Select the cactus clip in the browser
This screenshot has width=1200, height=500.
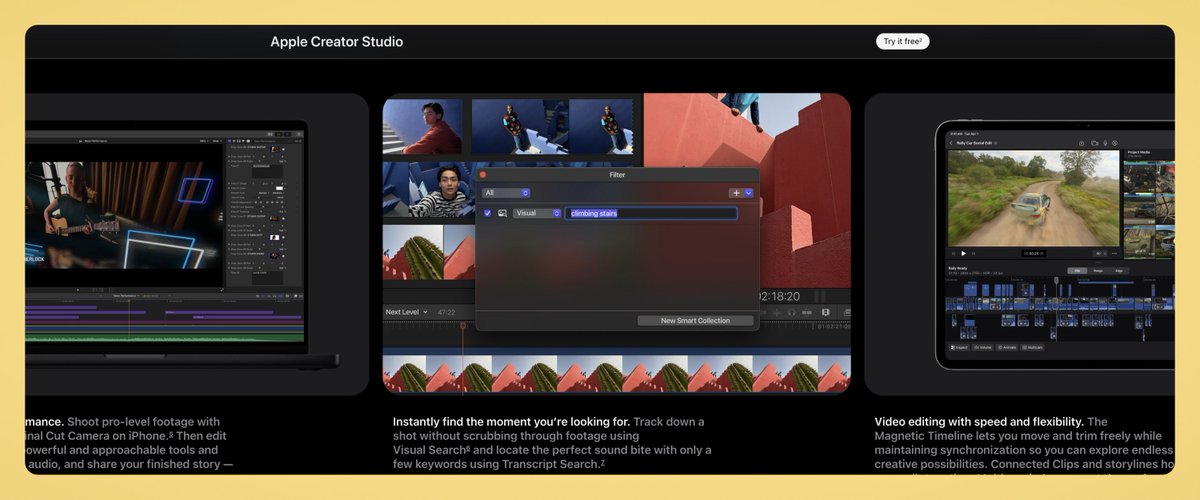[412, 251]
